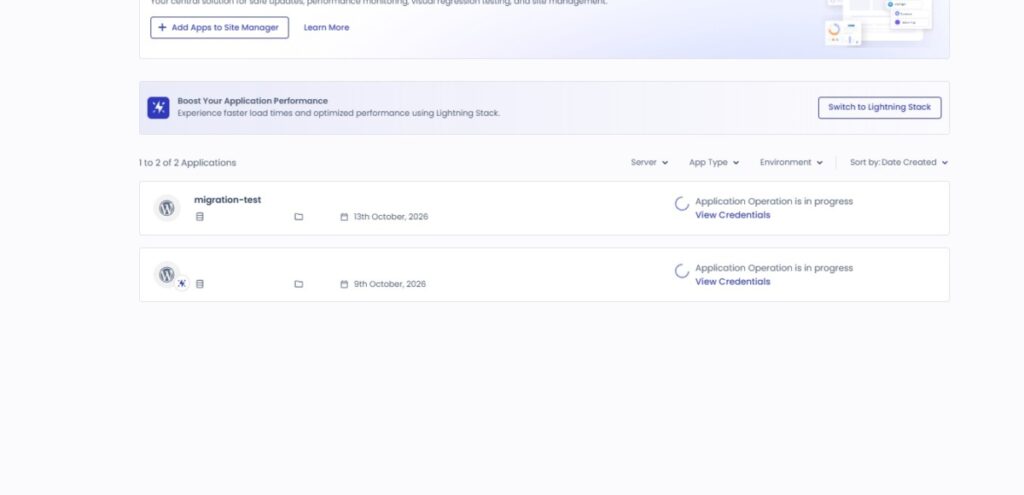Click the folder icon in second application row
Image resolution: width=1024 pixels, height=495 pixels.
pyautogui.click(x=298, y=284)
